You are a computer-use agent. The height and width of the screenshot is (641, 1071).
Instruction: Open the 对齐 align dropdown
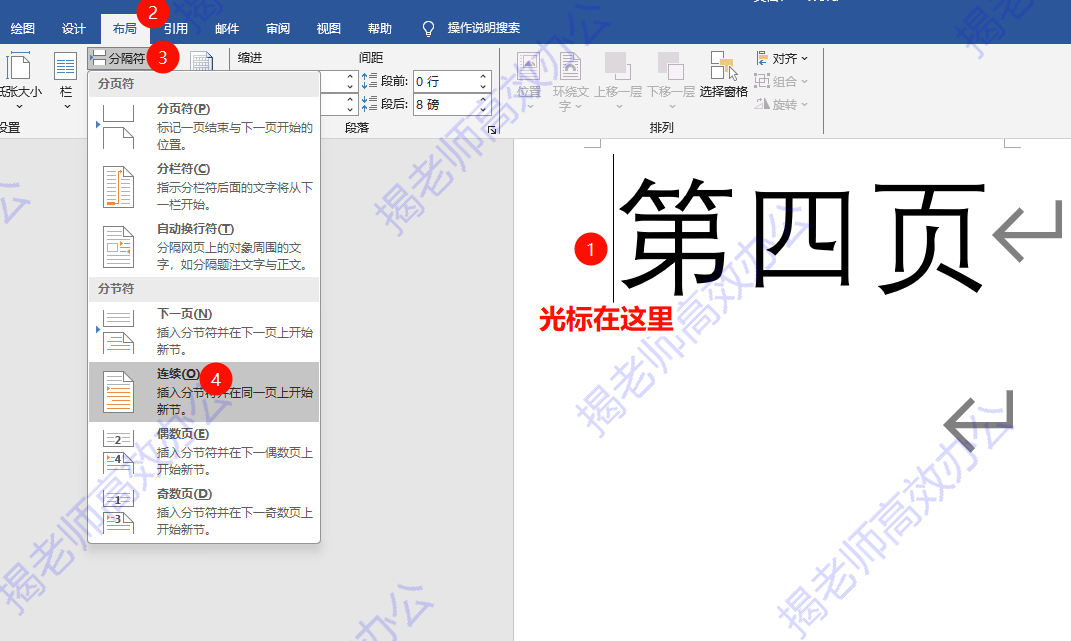[781, 59]
